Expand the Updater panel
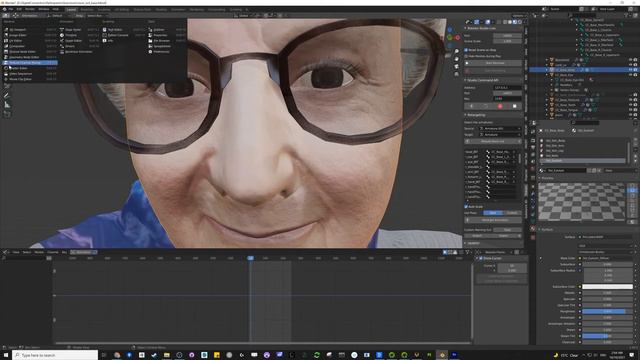 466,243
